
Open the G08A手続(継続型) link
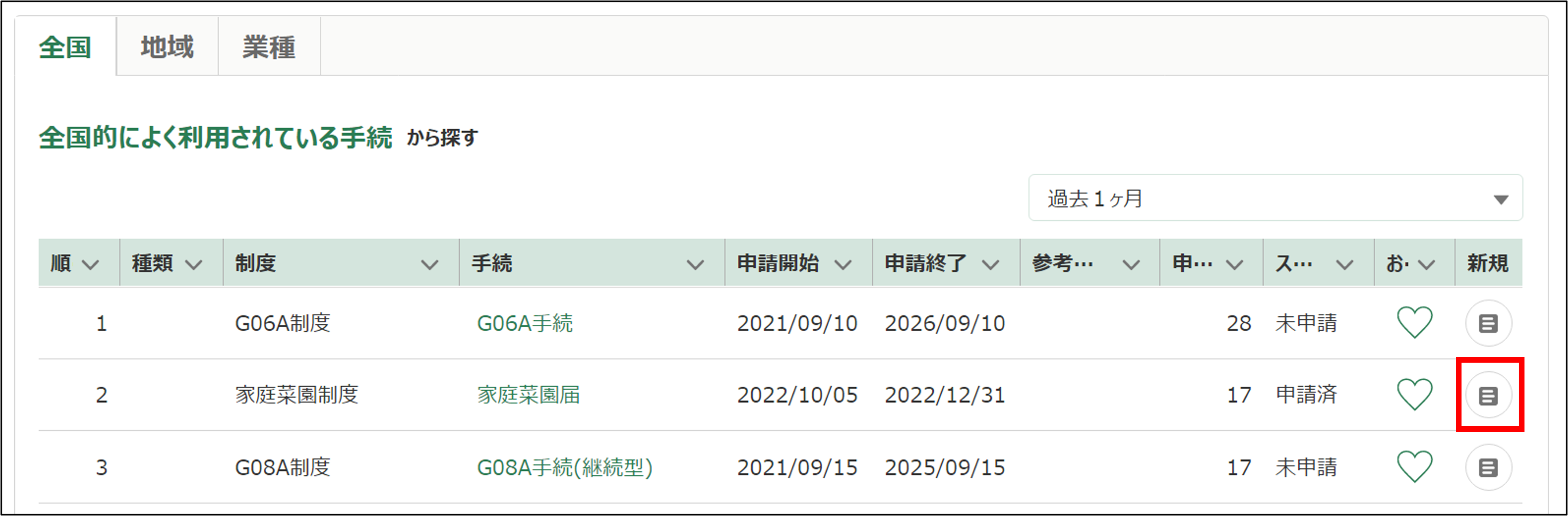click(564, 467)
